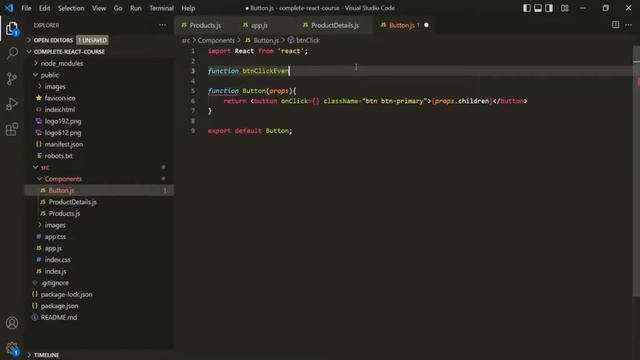640x360 pixels.
Task: Open package-lock.json file
Action: click(66, 294)
